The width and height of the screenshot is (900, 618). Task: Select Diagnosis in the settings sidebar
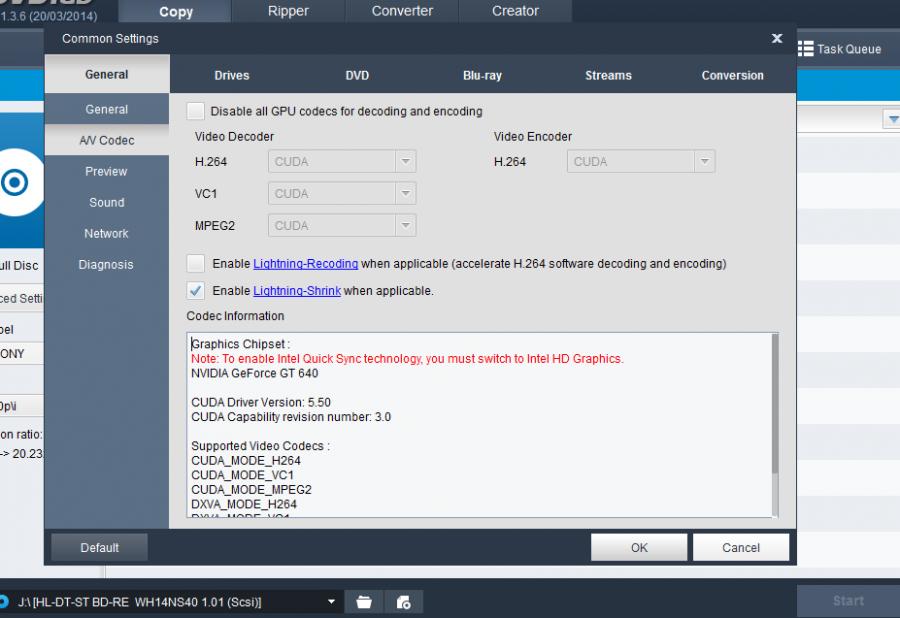(106, 265)
